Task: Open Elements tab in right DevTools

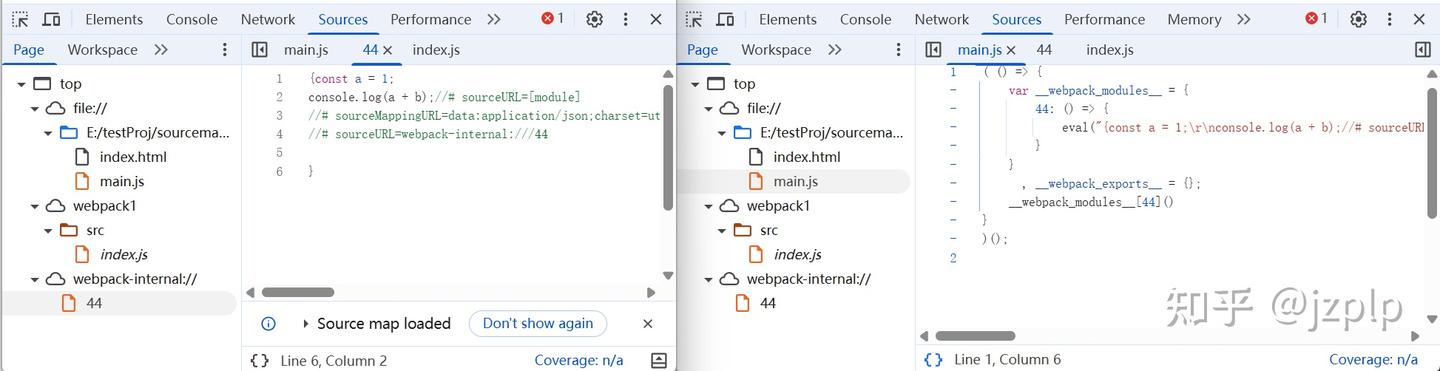Action: [x=788, y=19]
